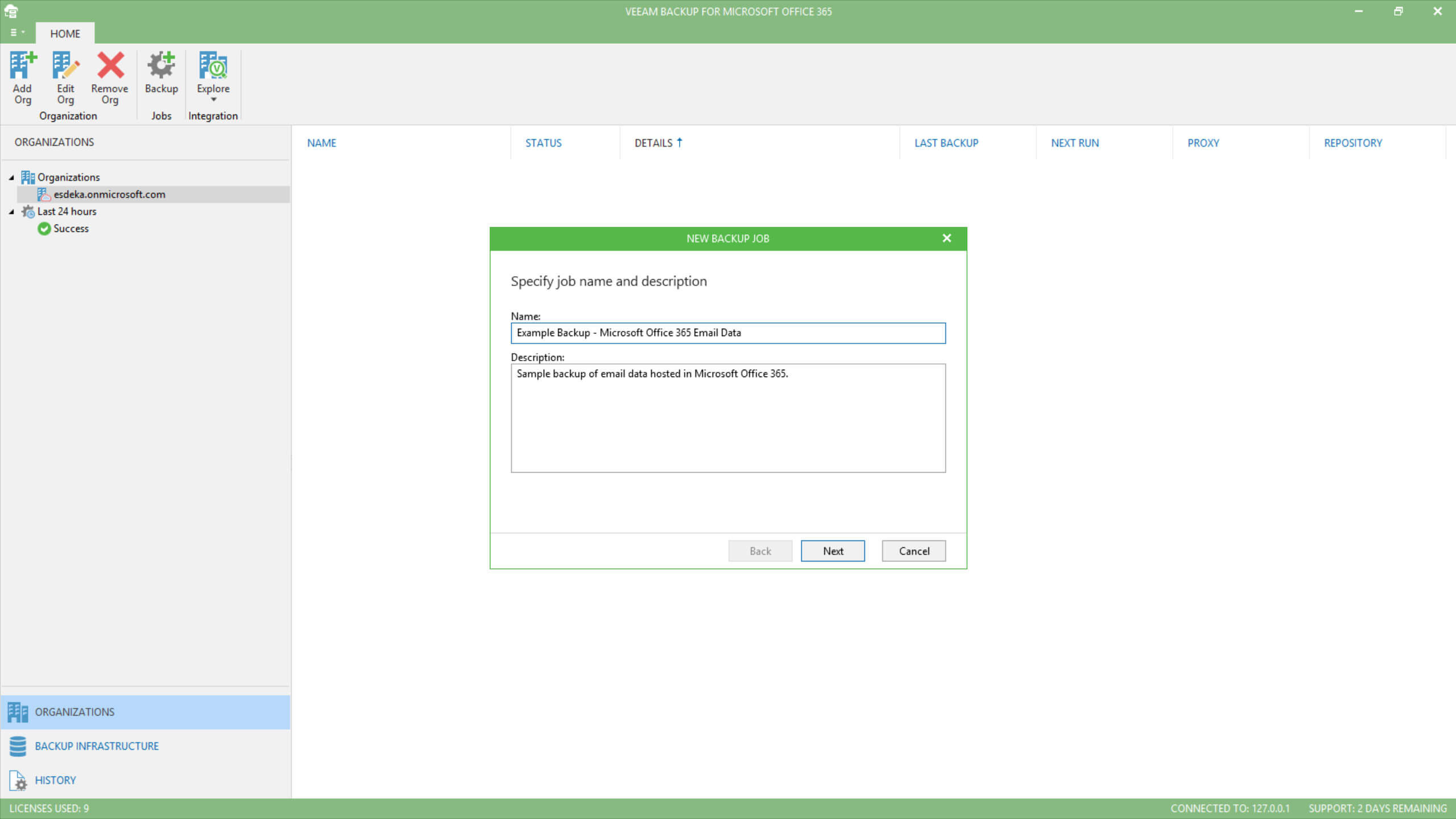1456x819 pixels.
Task: Click Next in the backup job wizard
Action: (x=833, y=551)
